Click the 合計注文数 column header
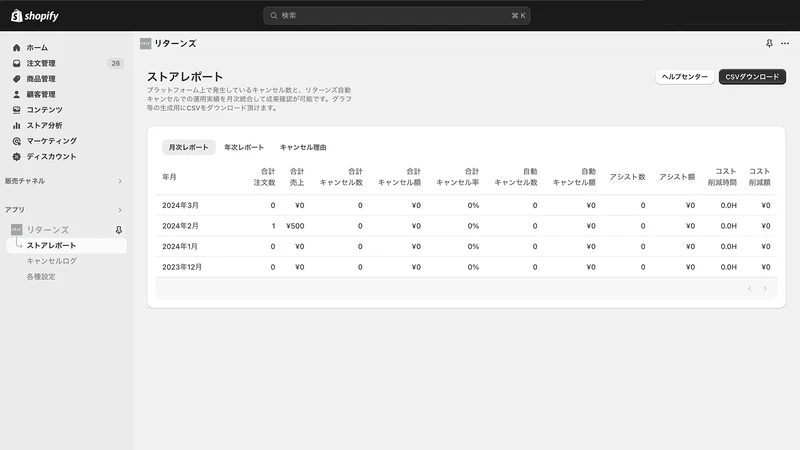800x450 pixels. [x=264, y=177]
